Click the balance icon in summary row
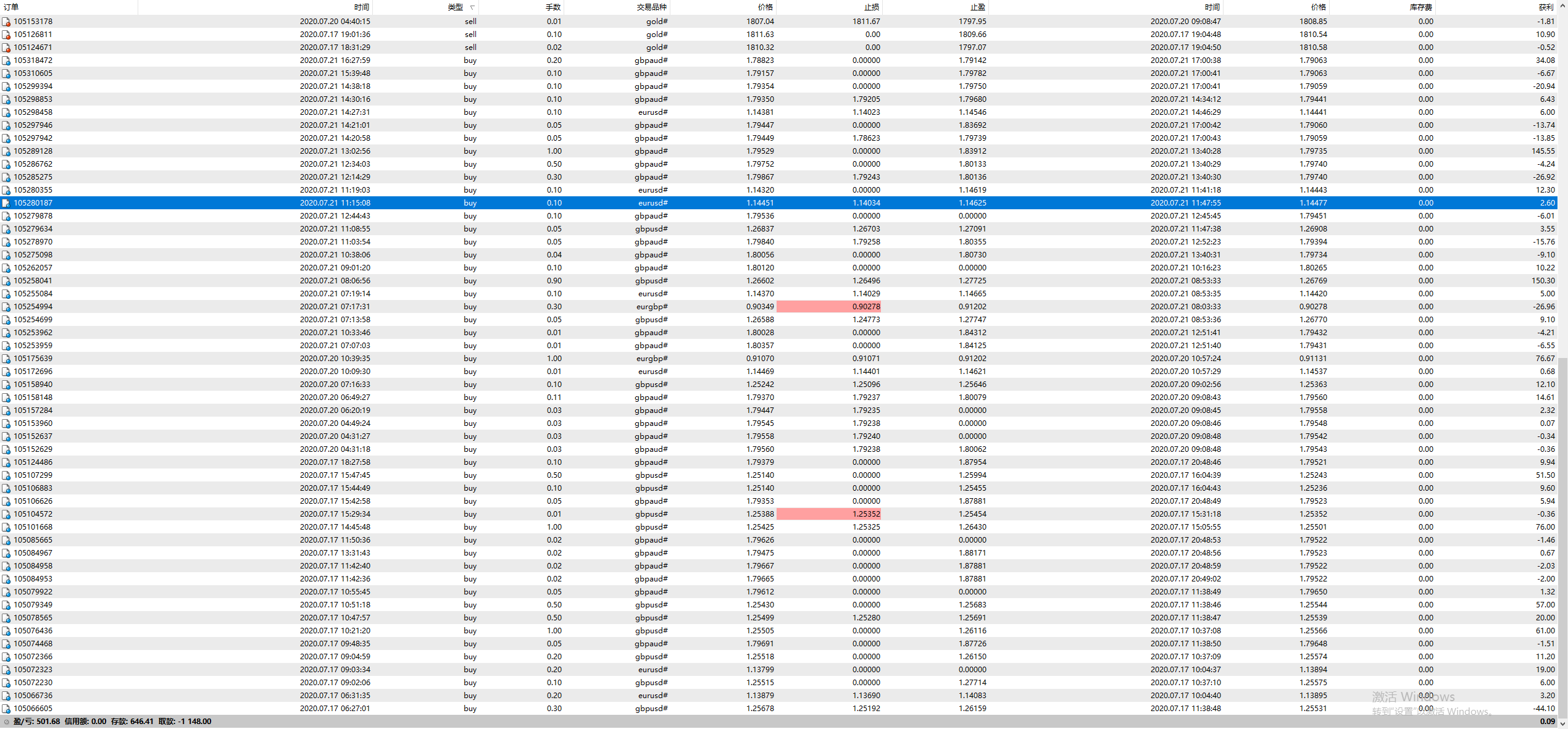The height and width of the screenshot is (729, 1568). click(x=6, y=722)
